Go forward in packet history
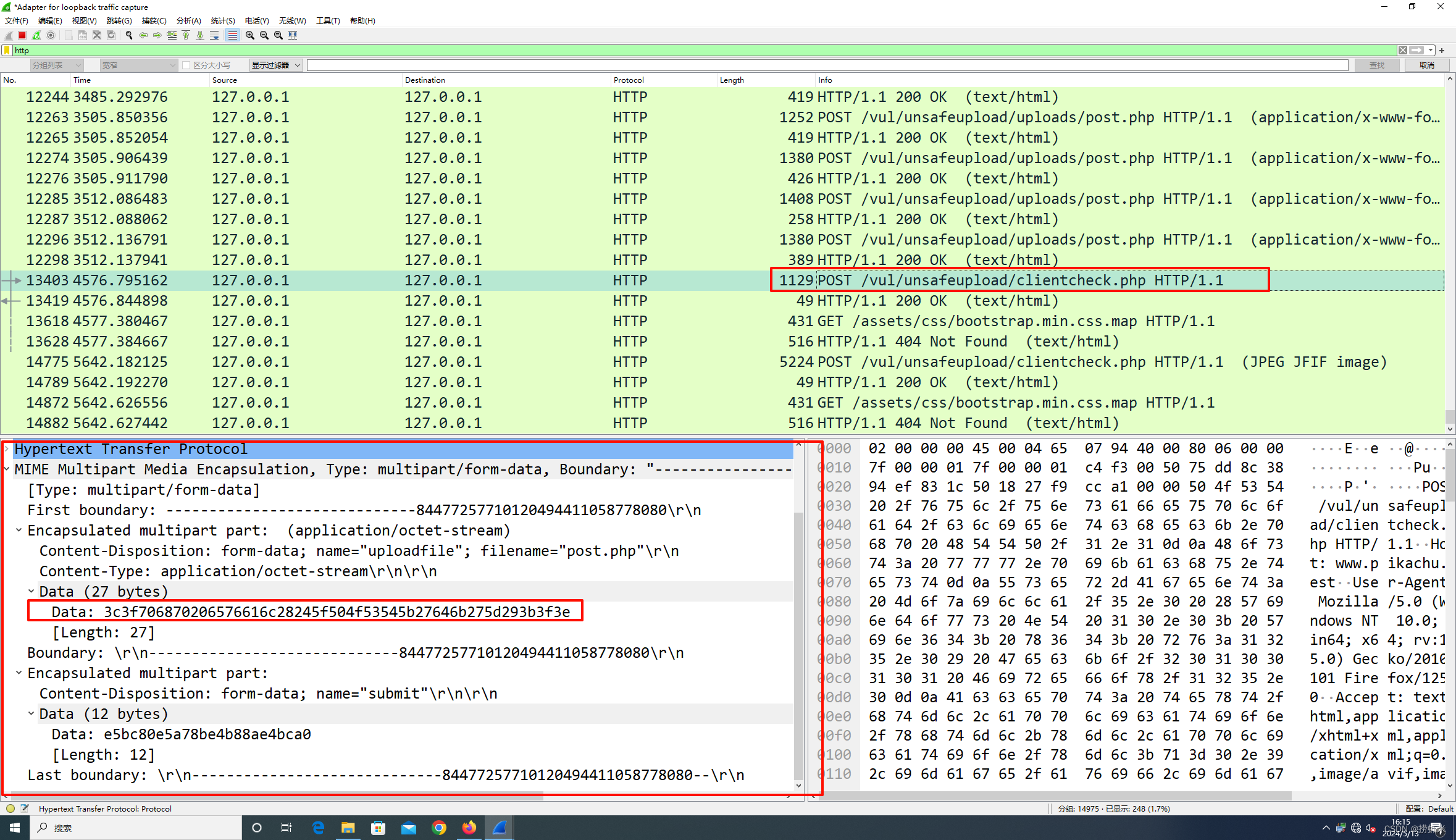 [157, 35]
